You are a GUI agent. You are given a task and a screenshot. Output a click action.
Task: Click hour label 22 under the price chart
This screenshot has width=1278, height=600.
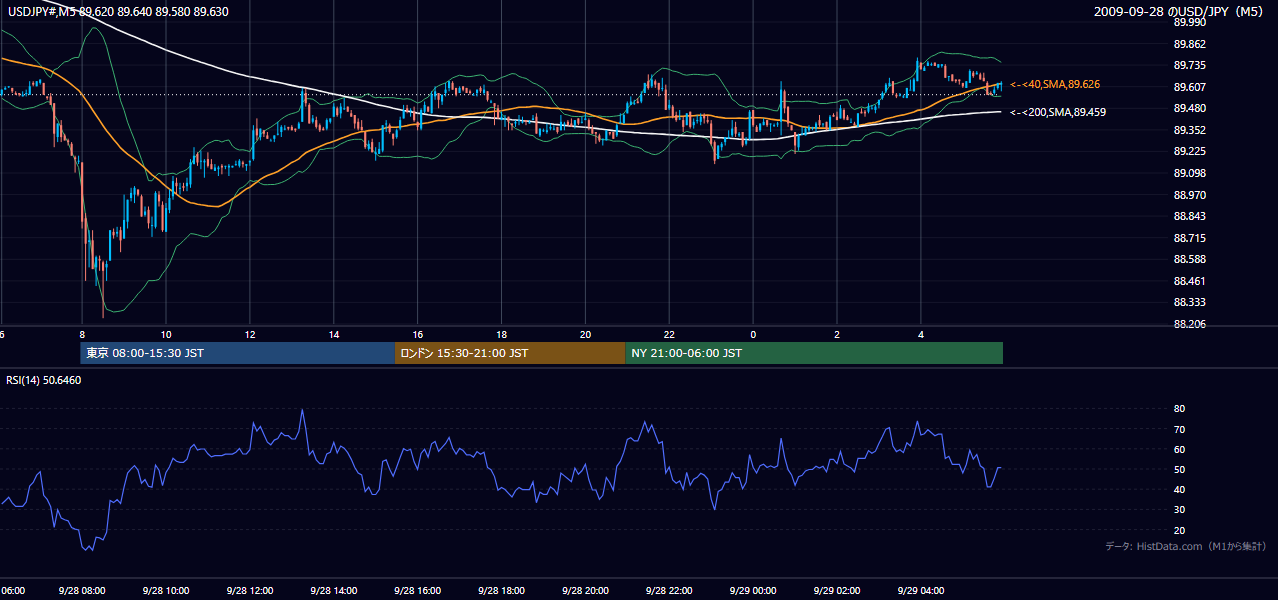tap(670, 335)
